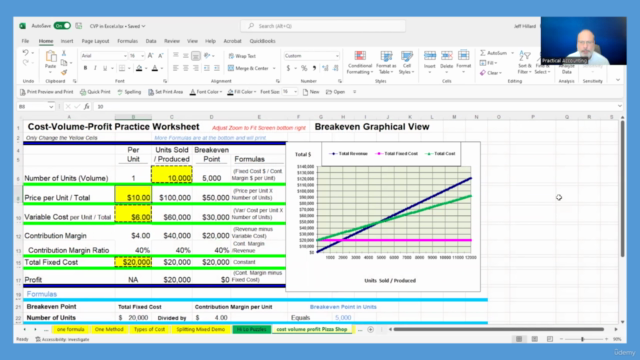Click the Increase Decimal icon

[x=325, y=68]
